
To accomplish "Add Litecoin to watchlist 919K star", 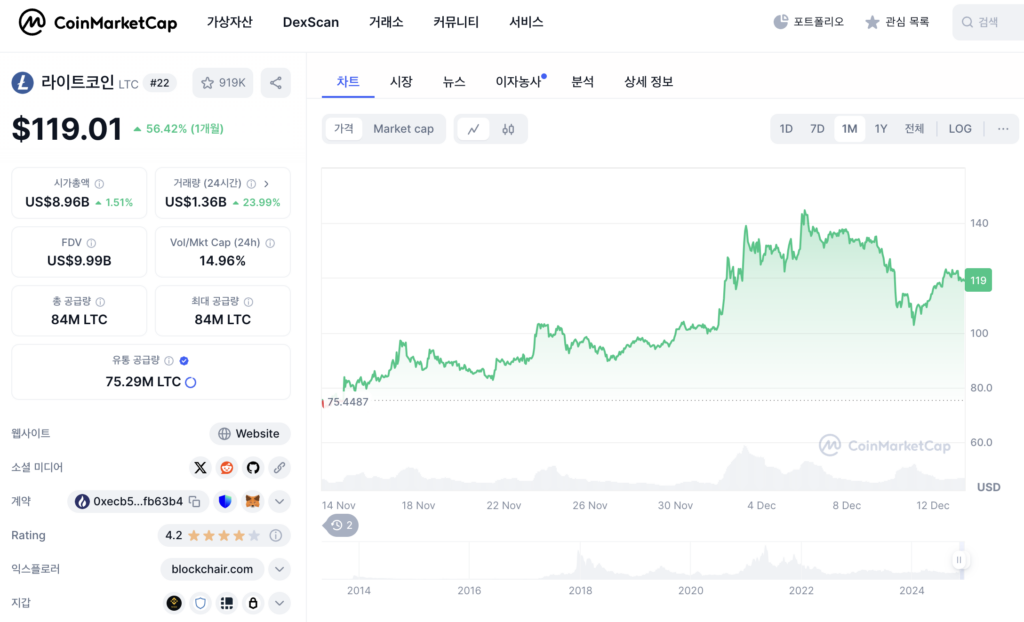I will tap(223, 83).
